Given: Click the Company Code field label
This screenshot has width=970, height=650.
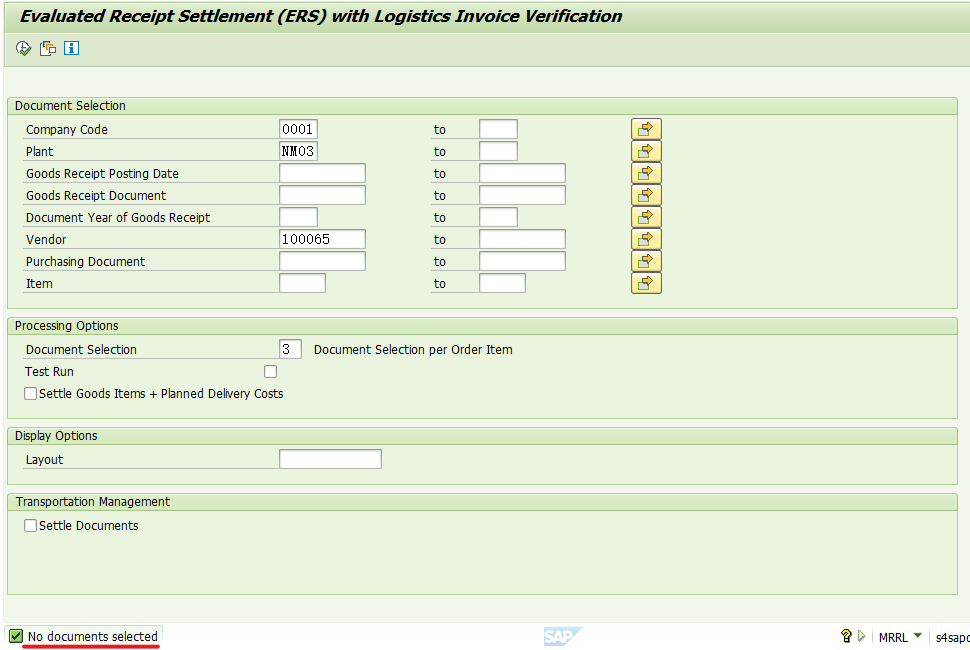Looking at the screenshot, I should [67, 130].
